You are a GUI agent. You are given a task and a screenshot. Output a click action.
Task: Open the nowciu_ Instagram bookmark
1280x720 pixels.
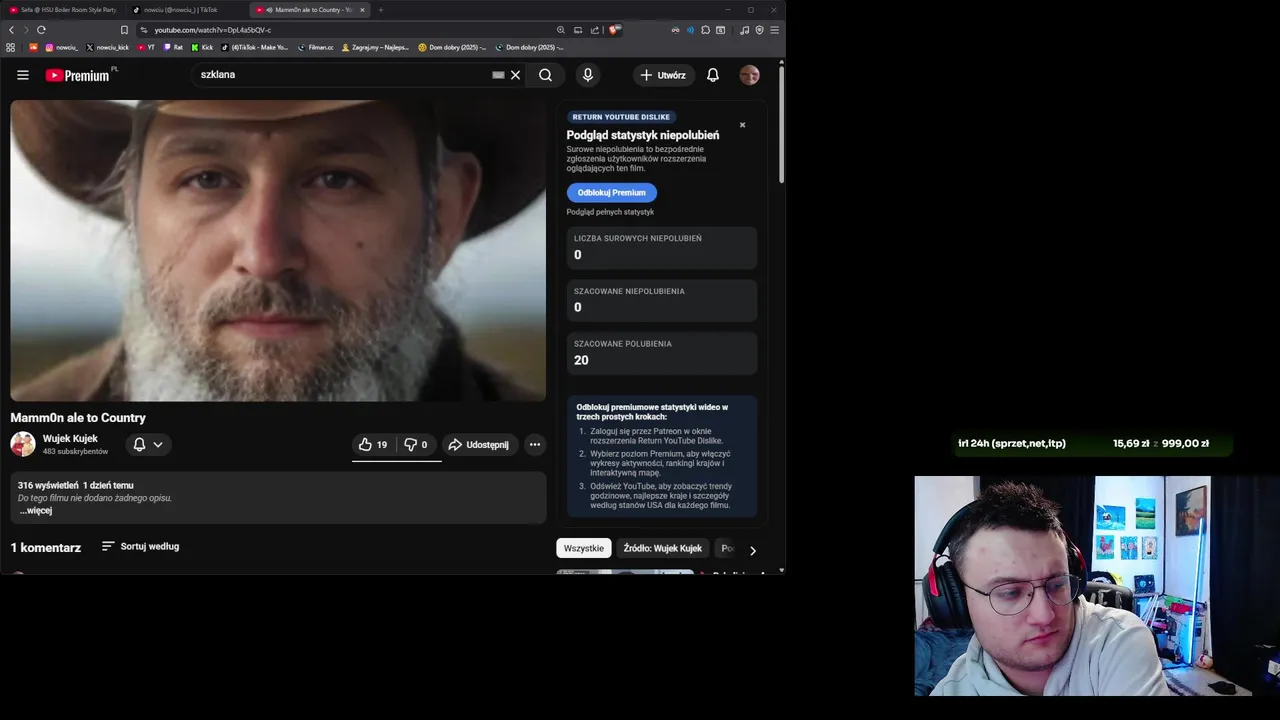click(x=61, y=47)
